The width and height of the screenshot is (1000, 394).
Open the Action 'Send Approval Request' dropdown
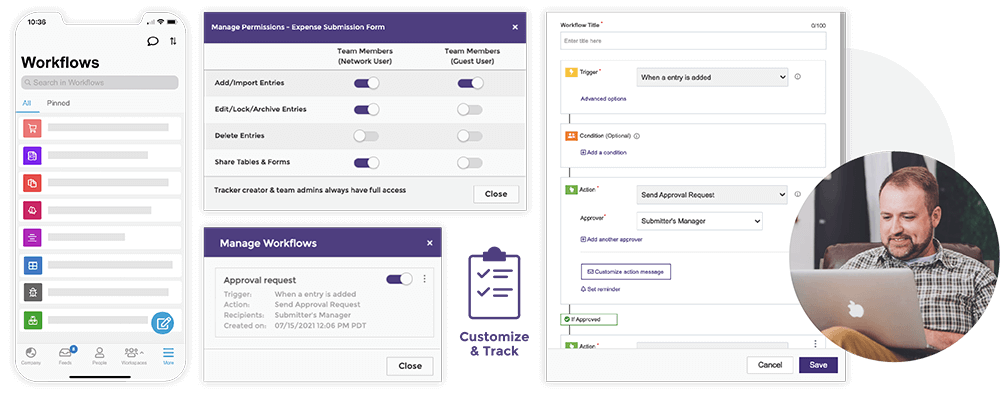pos(712,194)
